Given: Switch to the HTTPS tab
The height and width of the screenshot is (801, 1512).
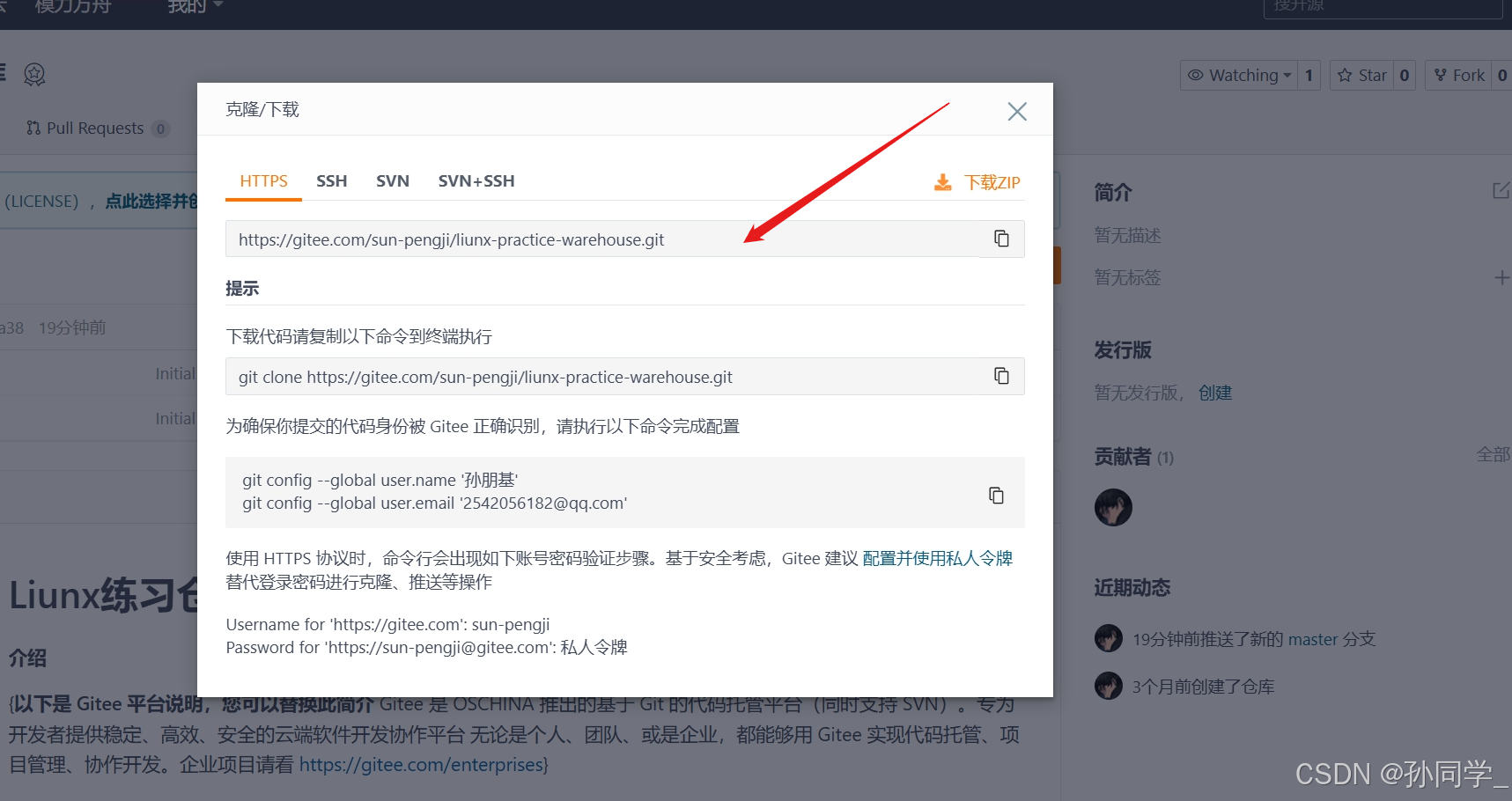Looking at the screenshot, I should (x=263, y=181).
